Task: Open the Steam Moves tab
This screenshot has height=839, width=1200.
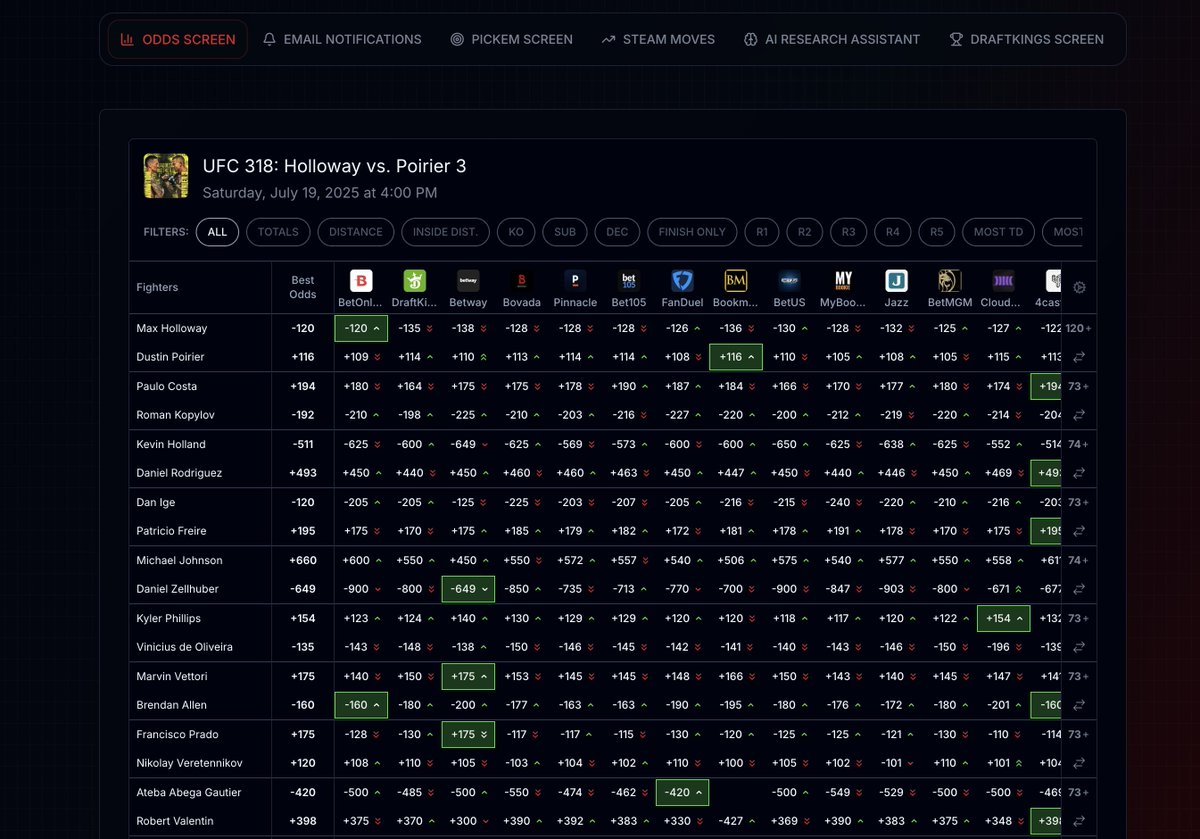Action: 658,40
